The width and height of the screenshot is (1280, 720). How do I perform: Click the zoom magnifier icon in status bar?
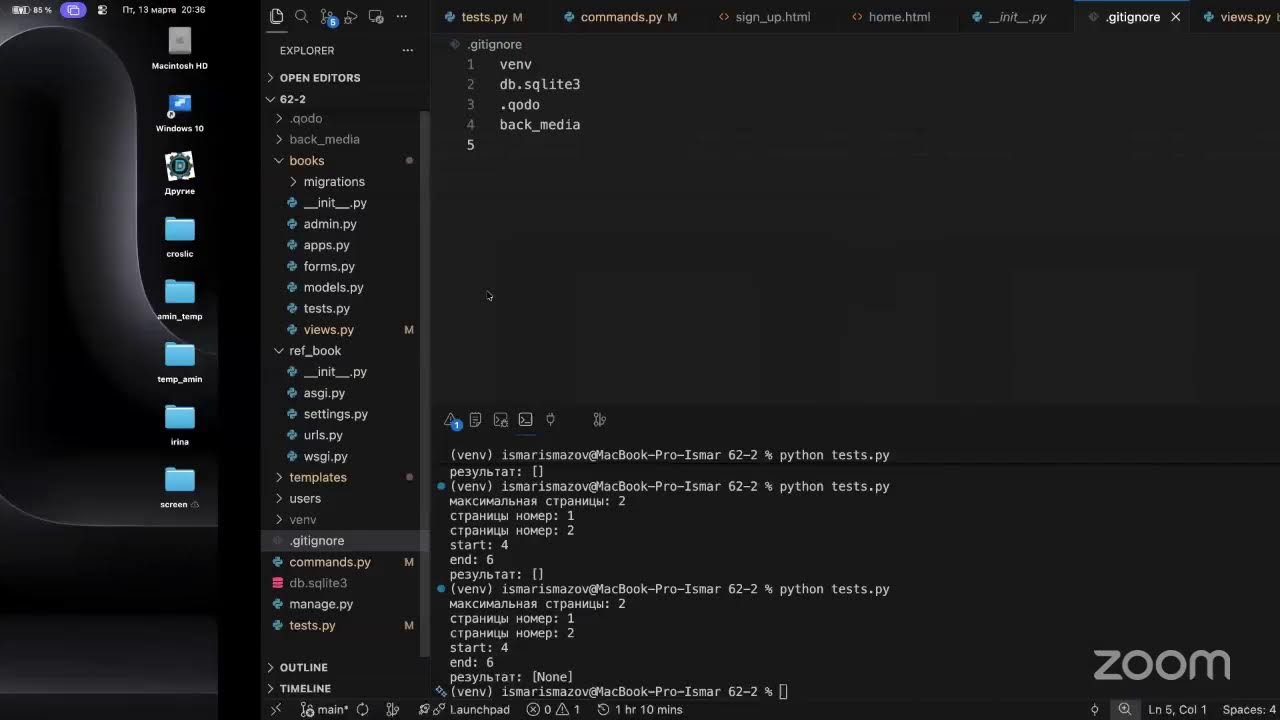tap(1125, 709)
